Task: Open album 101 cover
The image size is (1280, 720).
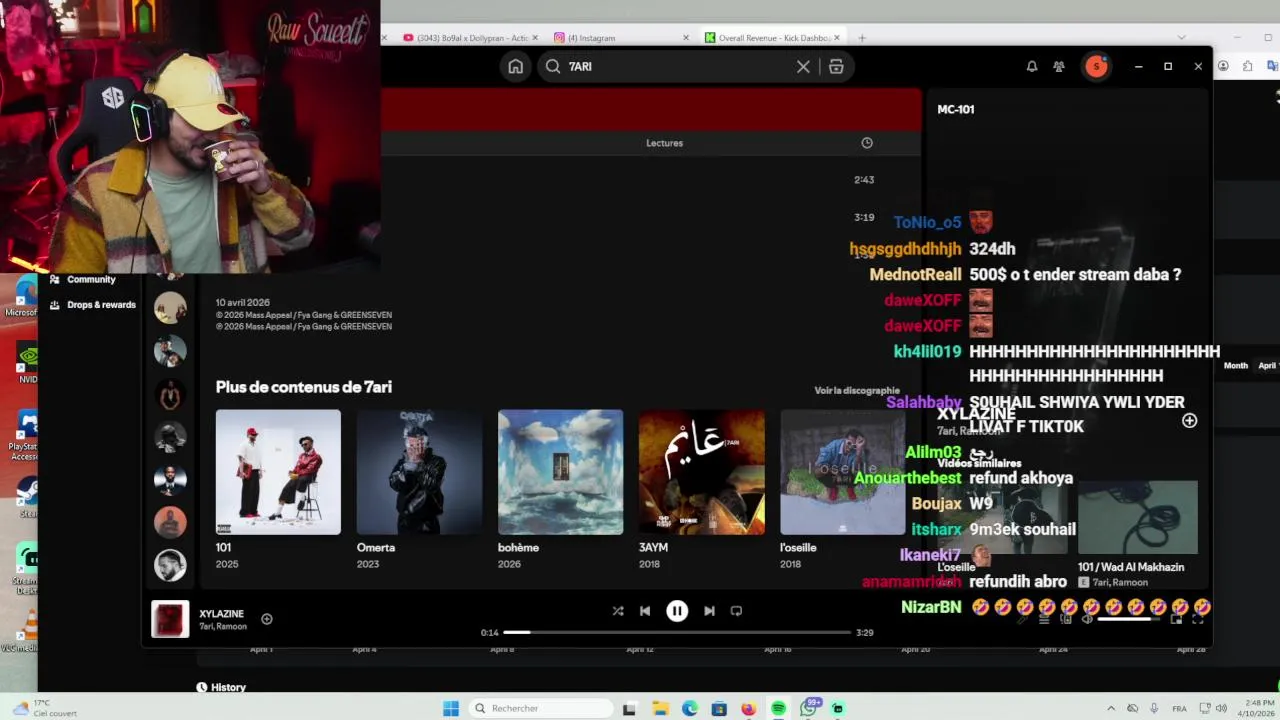Action: pyautogui.click(x=278, y=472)
